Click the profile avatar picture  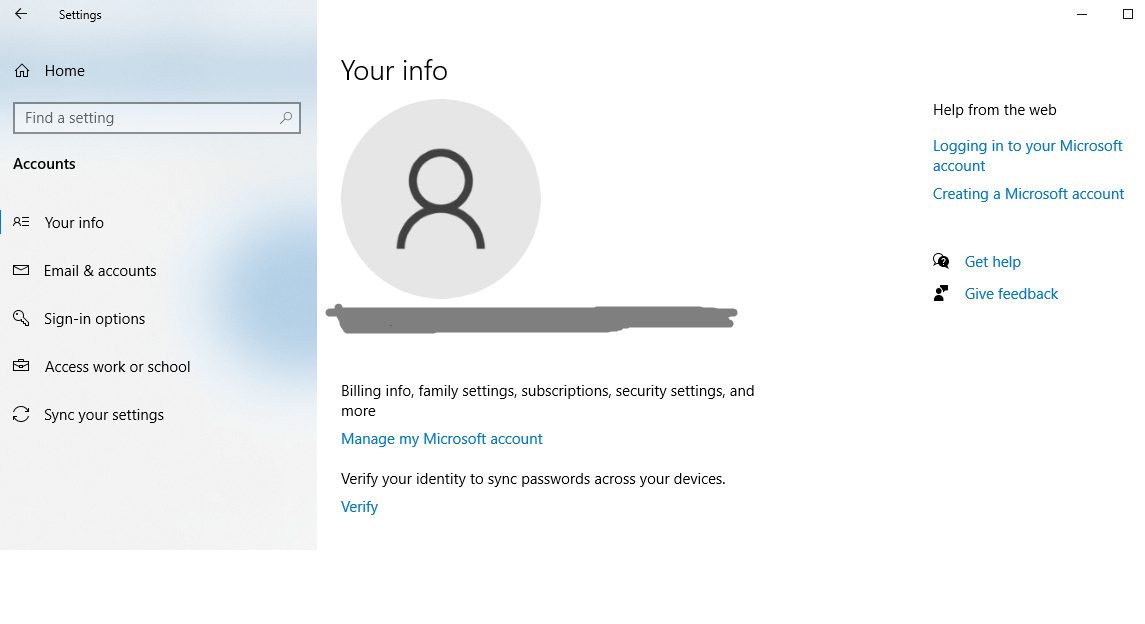point(441,199)
